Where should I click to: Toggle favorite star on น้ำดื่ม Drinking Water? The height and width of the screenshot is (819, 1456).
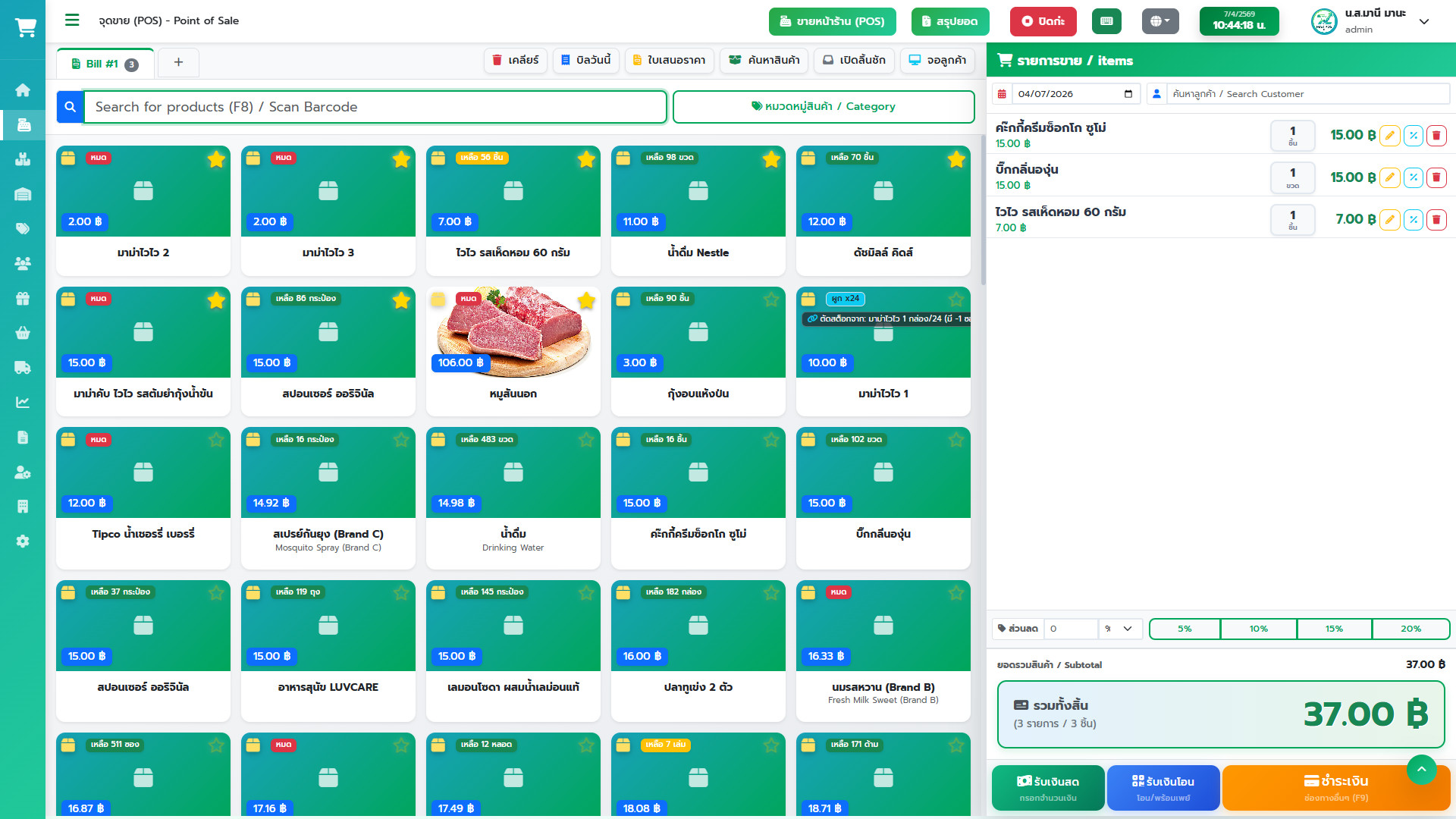[586, 440]
